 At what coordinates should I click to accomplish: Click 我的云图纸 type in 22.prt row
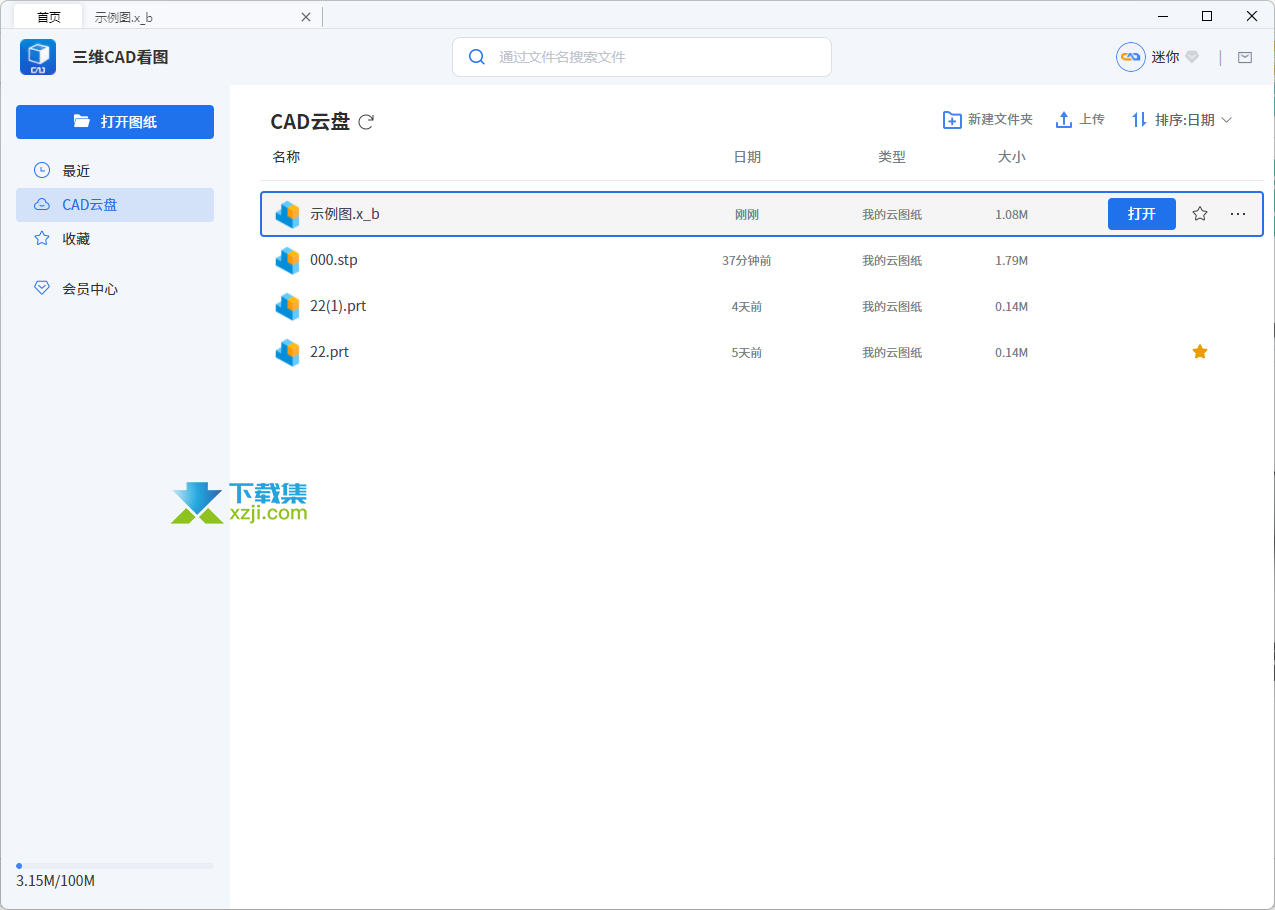pyautogui.click(x=892, y=353)
